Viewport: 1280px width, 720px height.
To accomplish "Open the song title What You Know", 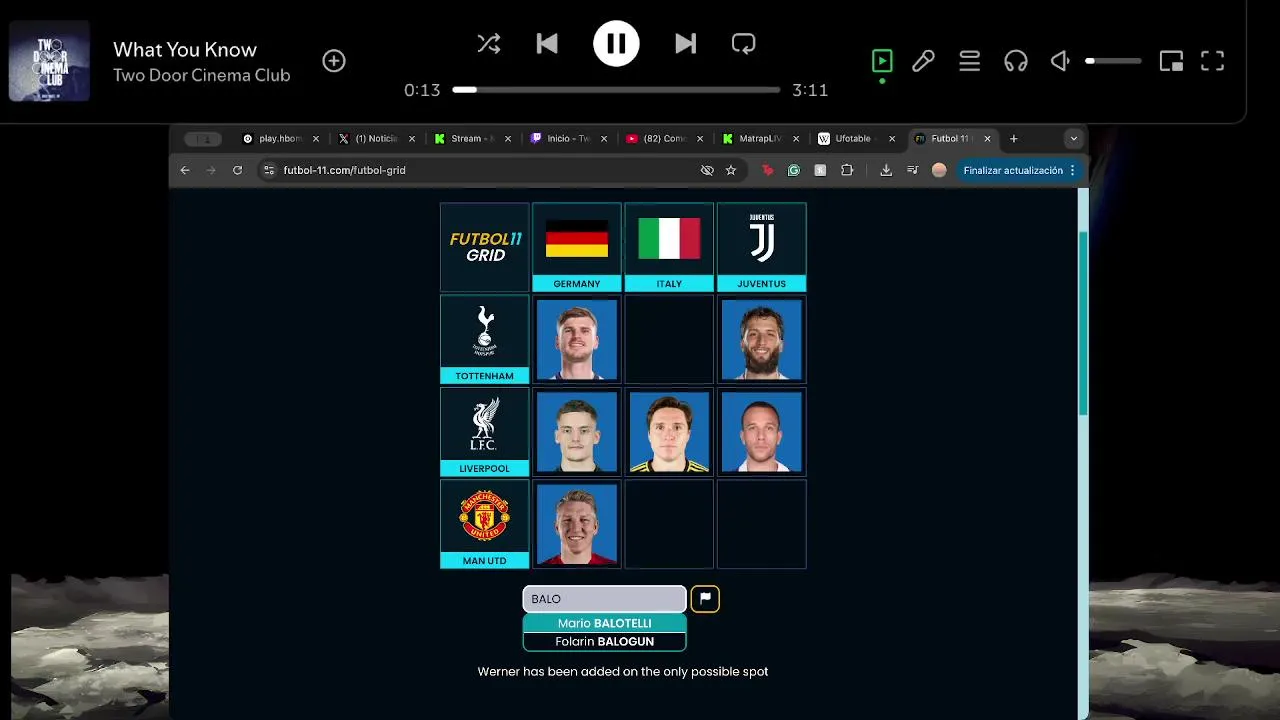I will (x=185, y=49).
